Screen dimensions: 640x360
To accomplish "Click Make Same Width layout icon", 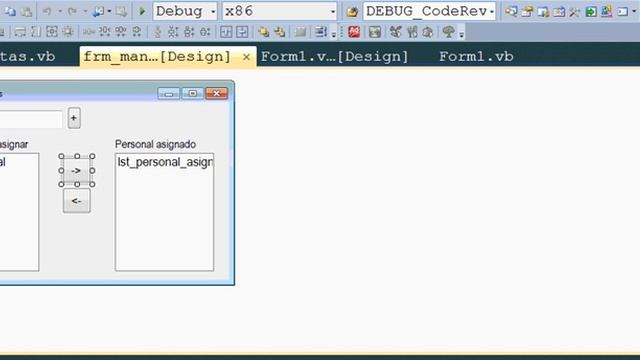I will pyautogui.click(x=20, y=32).
